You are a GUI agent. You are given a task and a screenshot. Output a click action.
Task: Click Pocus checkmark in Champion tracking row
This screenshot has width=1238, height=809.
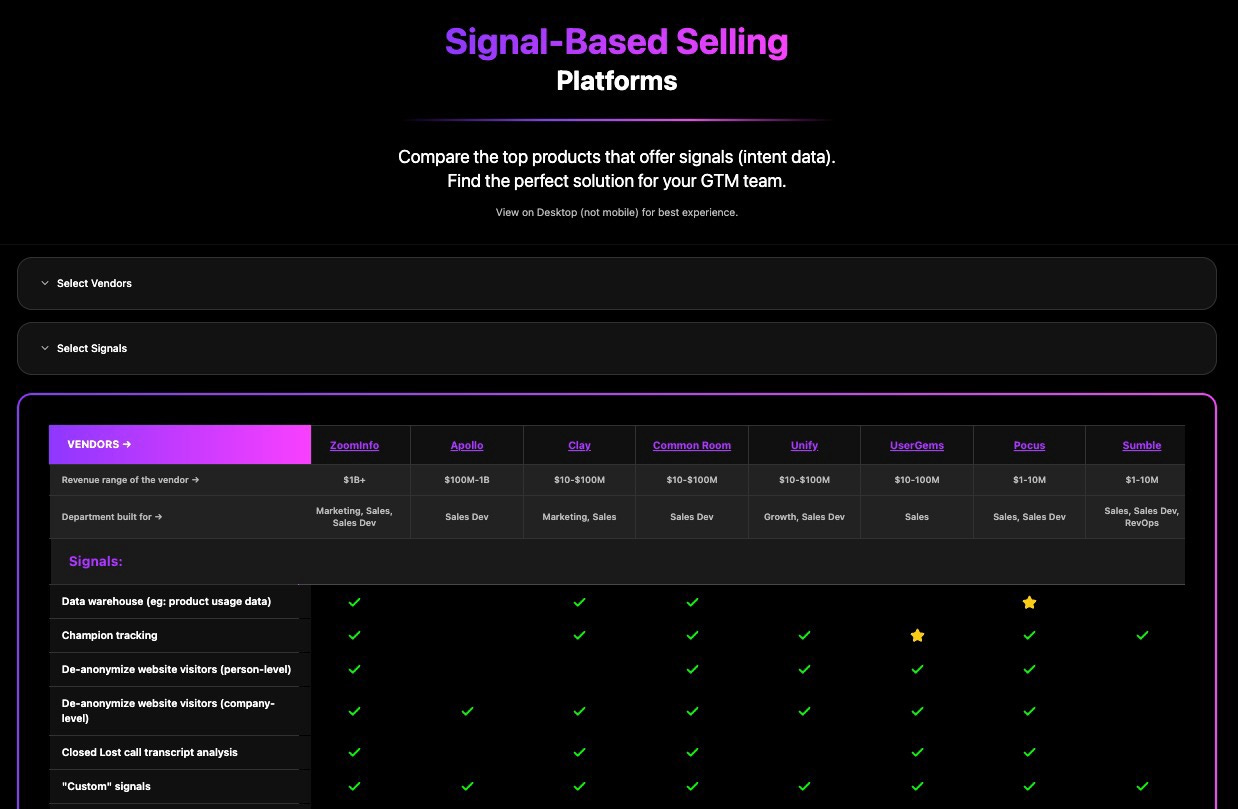coord(1029,635)
